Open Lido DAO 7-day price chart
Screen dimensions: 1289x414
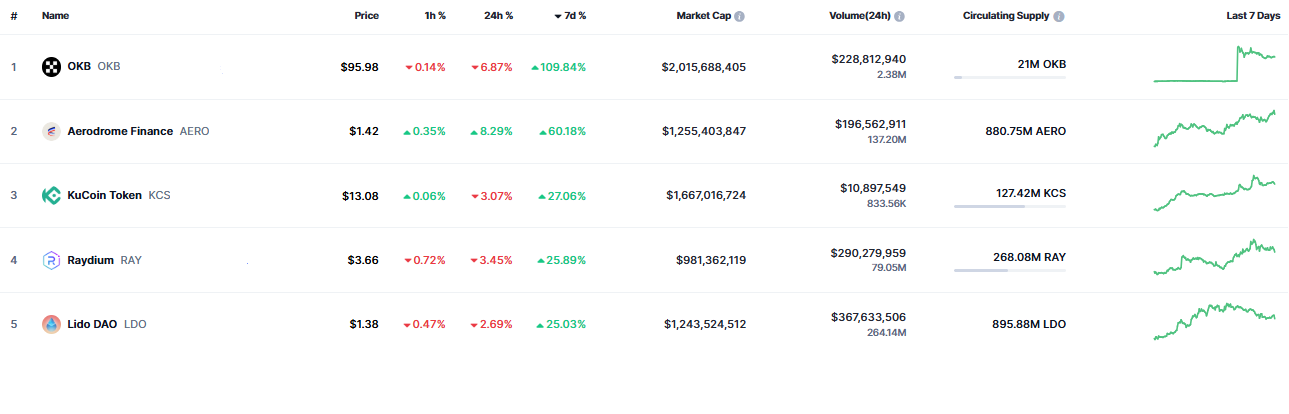coord(1215,321)
